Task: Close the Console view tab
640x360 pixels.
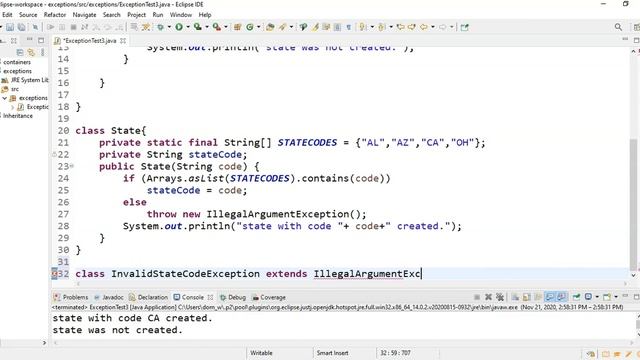Action: pyautogui.click(x=210, y=297)
